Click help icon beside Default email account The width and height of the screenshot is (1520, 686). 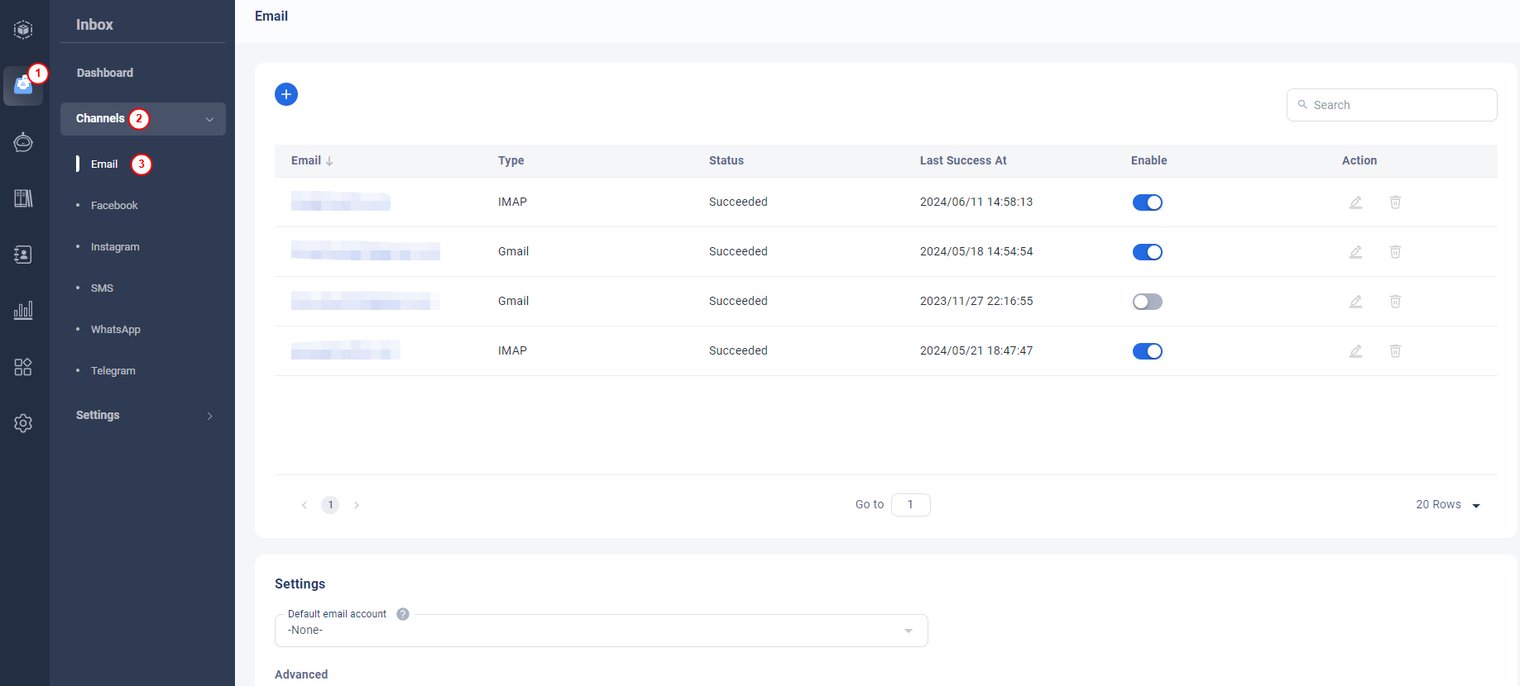point(403,614)
